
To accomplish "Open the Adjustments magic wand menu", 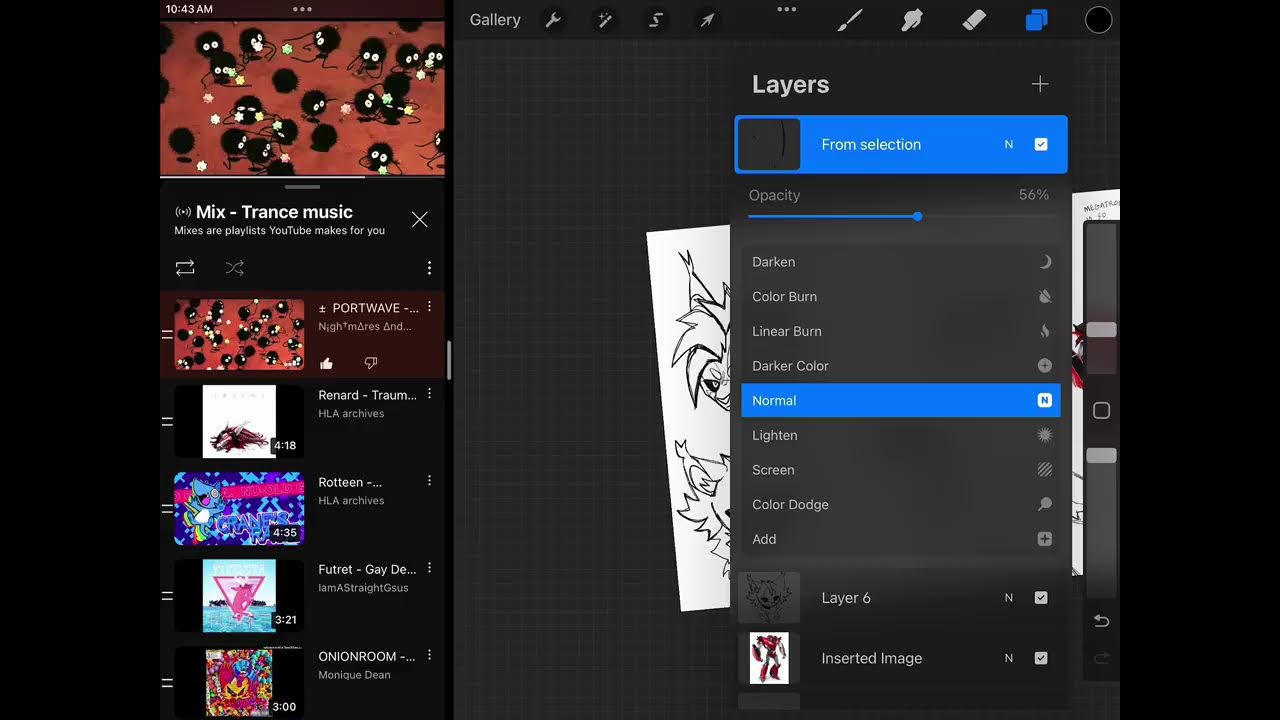I will [x=604, y=20].
